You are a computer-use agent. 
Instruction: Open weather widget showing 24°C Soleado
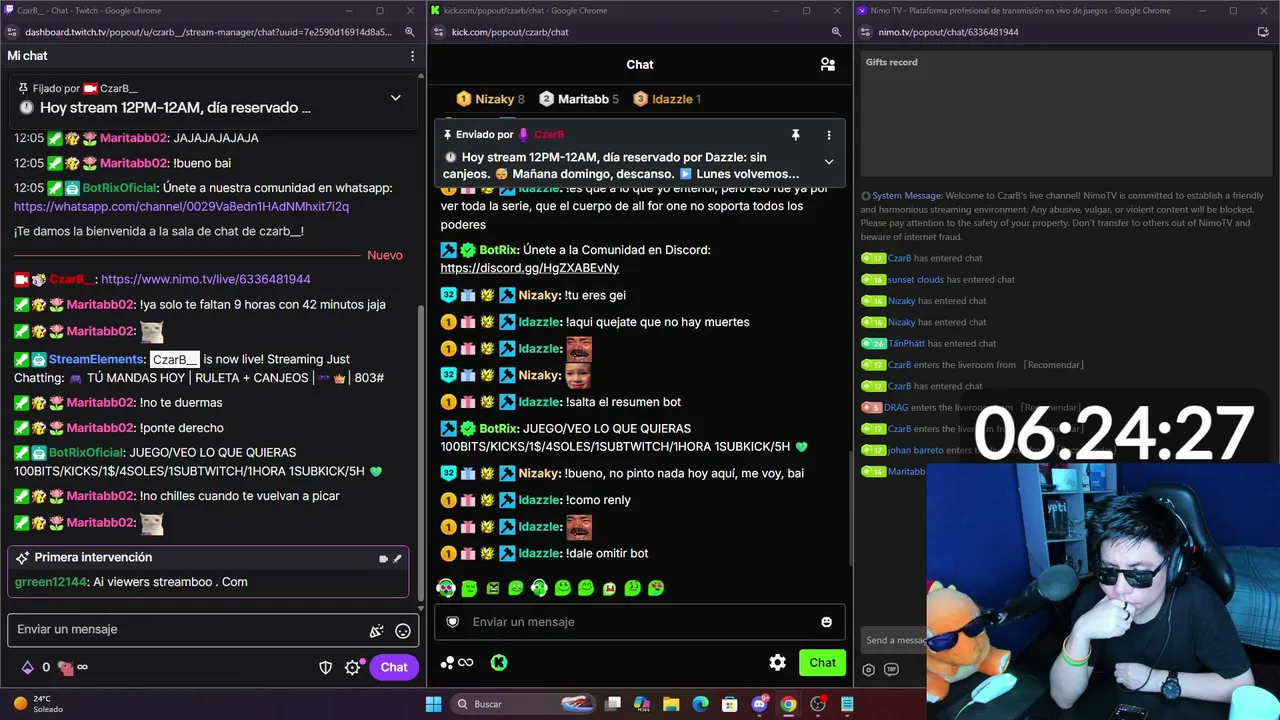click(x=38, y=704)
